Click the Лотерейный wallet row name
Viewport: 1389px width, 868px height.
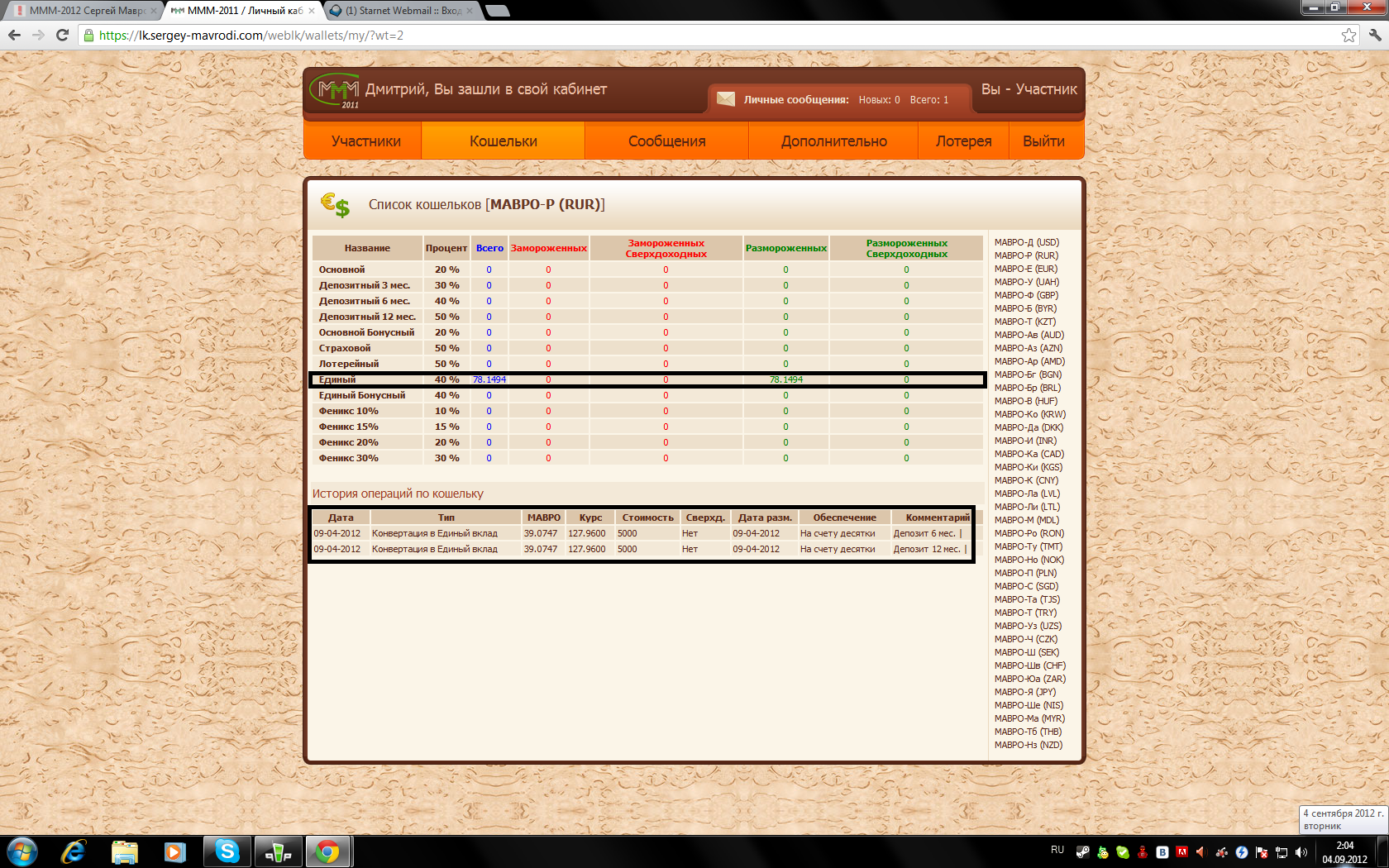pos(349,364)
